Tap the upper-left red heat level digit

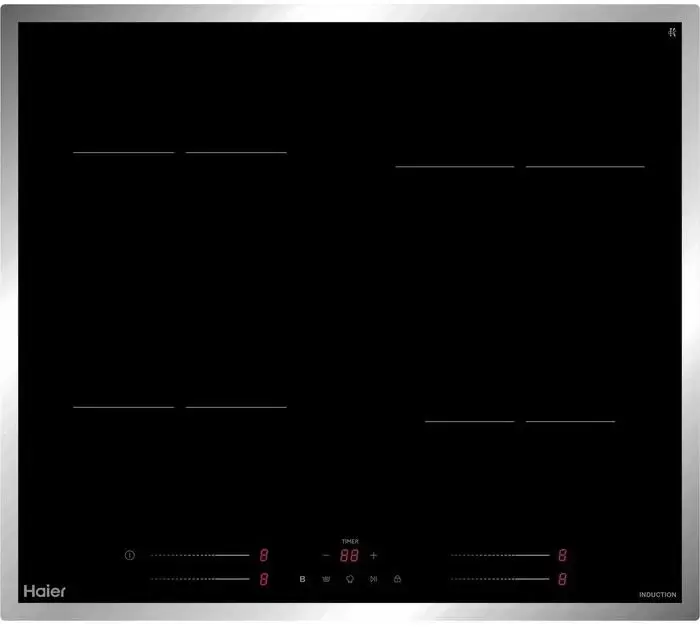[264, 555]
